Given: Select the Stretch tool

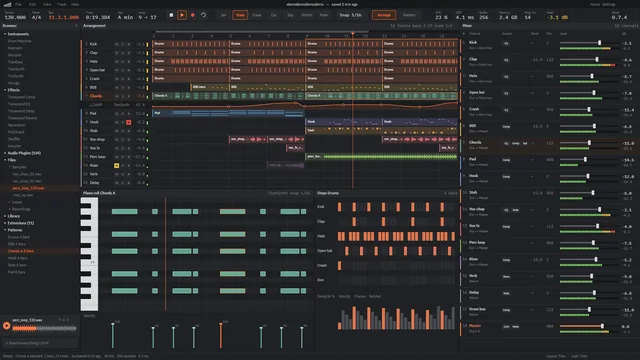Looking at the screenshot, I should coord(307,15).
